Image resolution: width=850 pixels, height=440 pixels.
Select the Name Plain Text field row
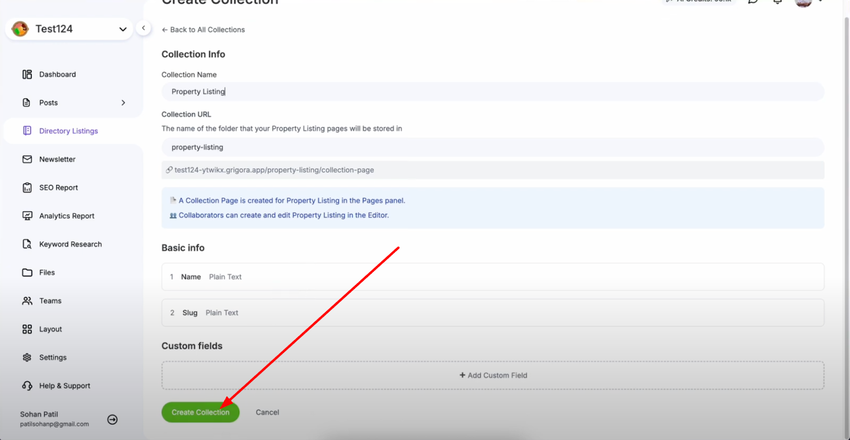(x=493, y=277)
